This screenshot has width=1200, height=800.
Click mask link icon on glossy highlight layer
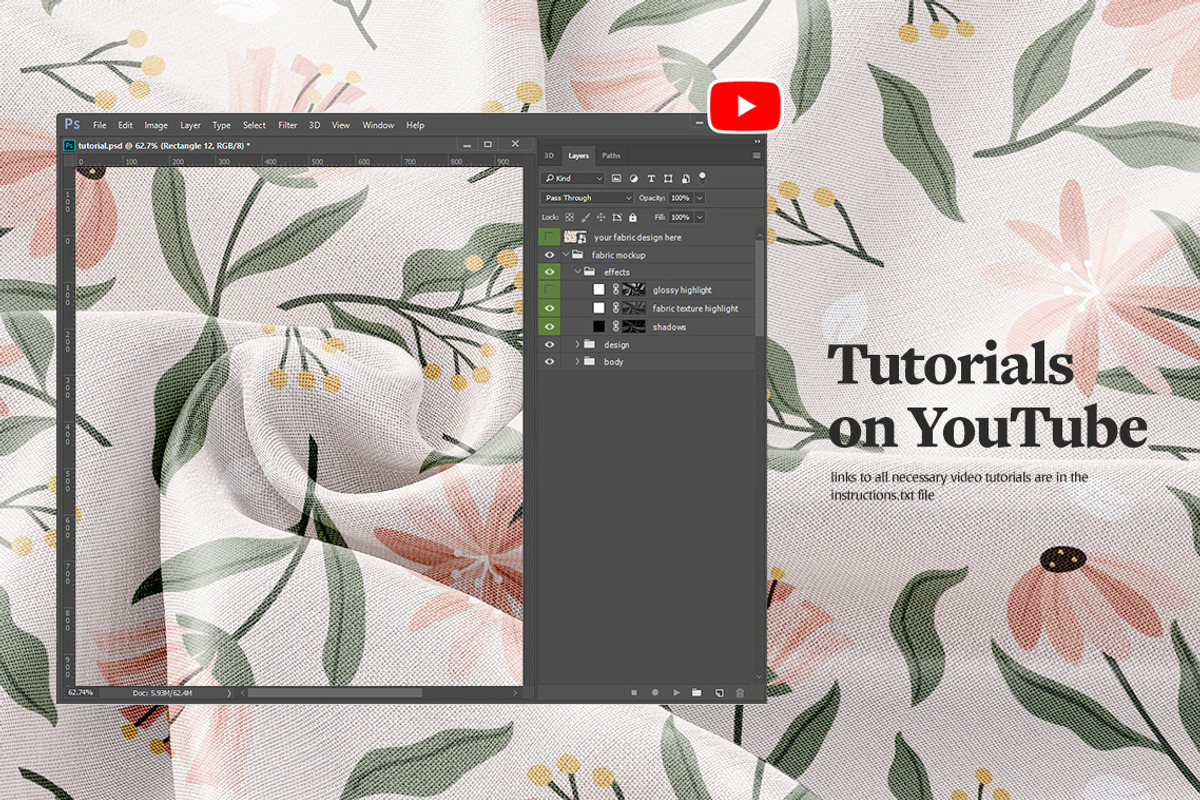616,290
